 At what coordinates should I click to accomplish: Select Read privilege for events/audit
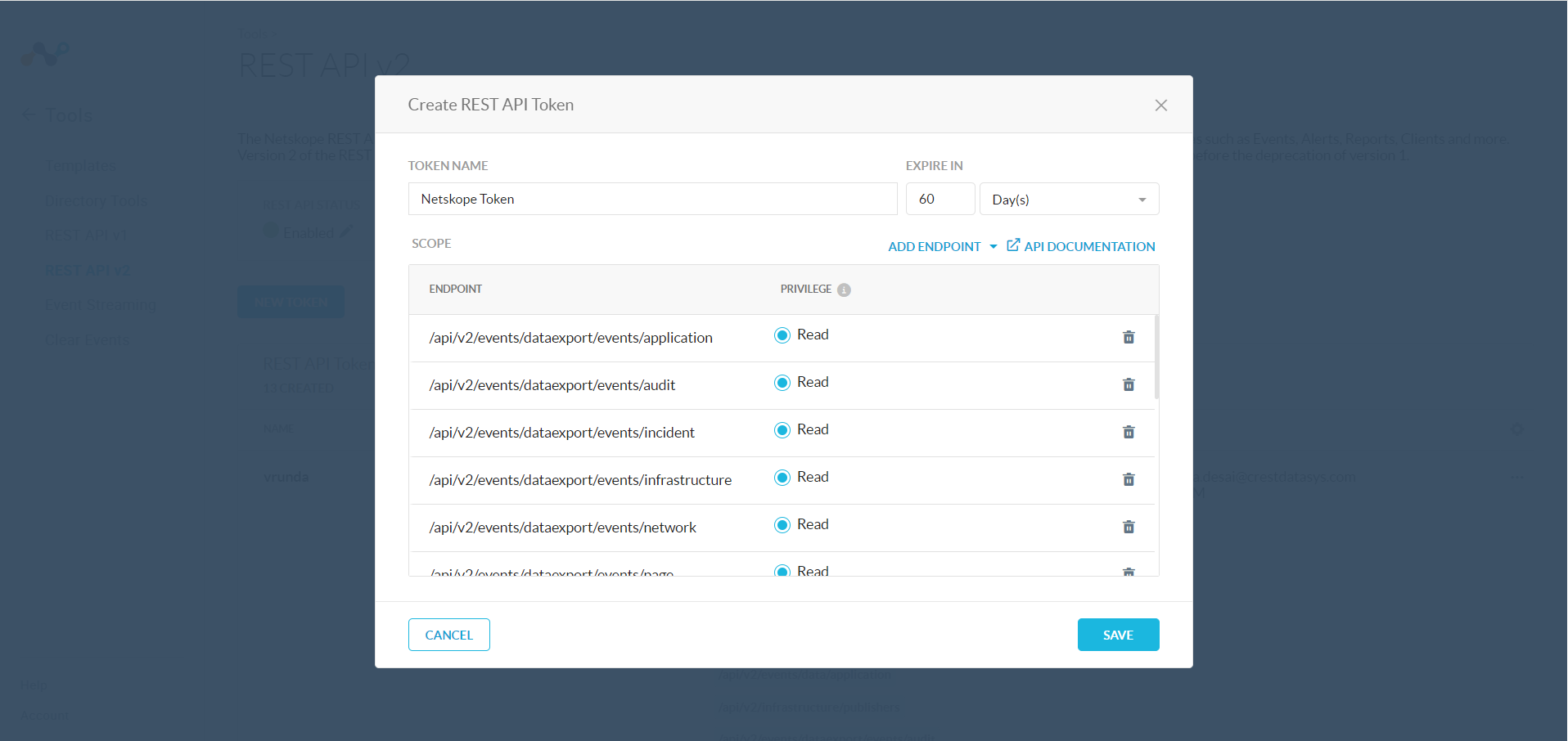782,382
